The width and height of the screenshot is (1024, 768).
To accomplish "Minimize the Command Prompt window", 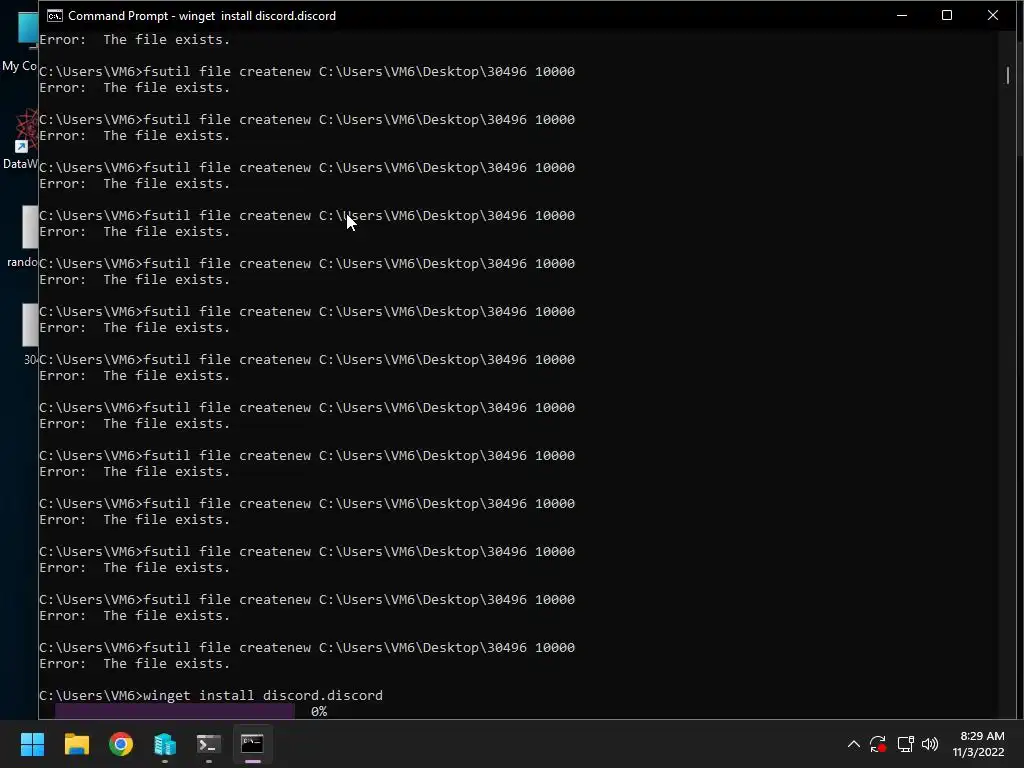I will click(x=902, y=15).
